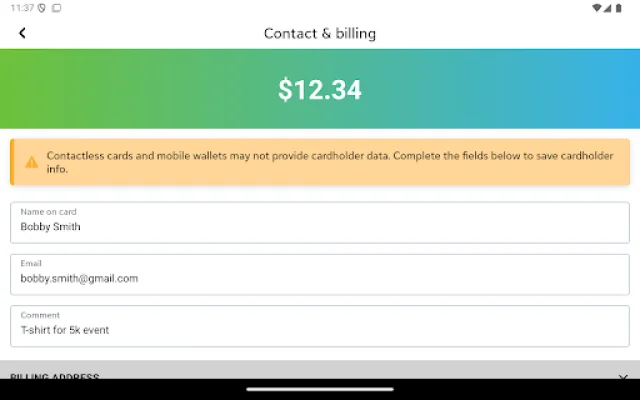This screenshot has height=400, width=640.
Task: Tap the square status icon after shield
Action: click(x=56, y=7)
